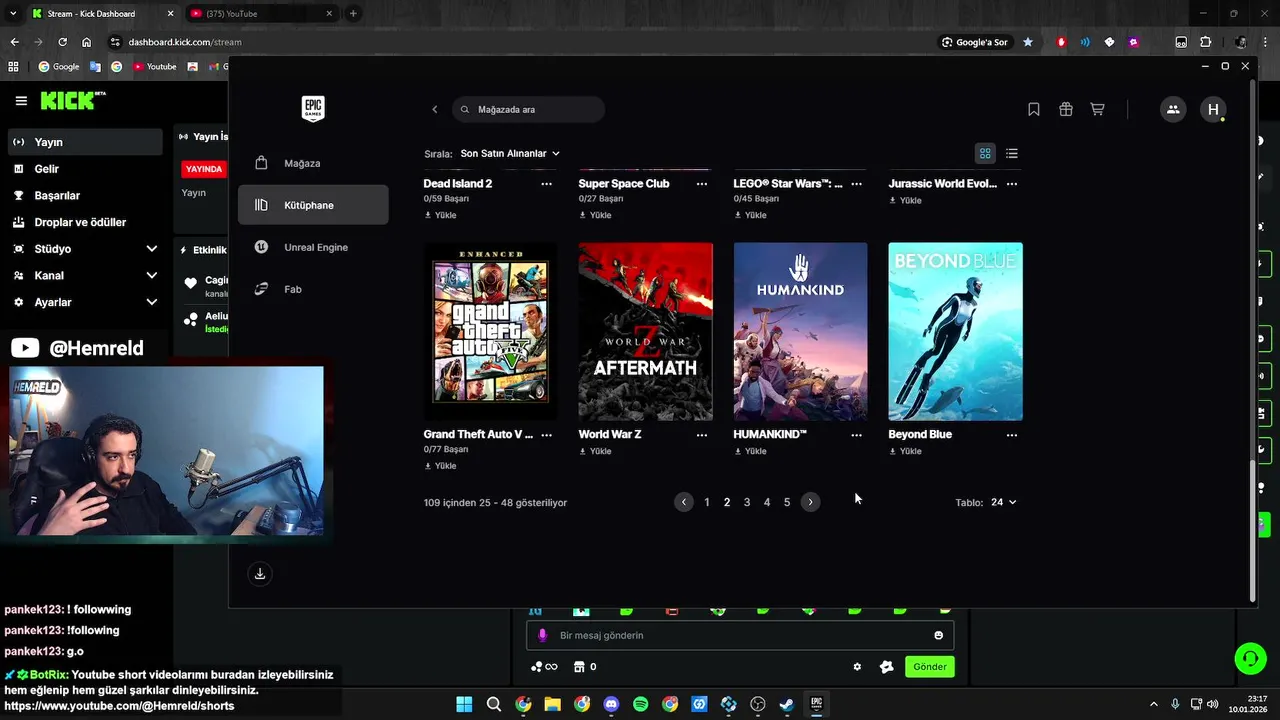Install HUMANKIND via Yükle
Screen dimensions: 1280x720
750,451
